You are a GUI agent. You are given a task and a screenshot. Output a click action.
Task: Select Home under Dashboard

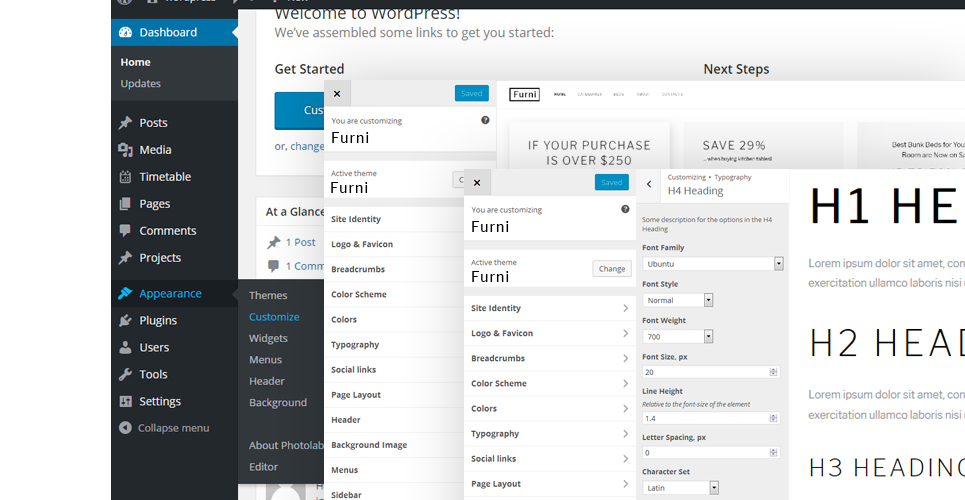coord(135,62)
